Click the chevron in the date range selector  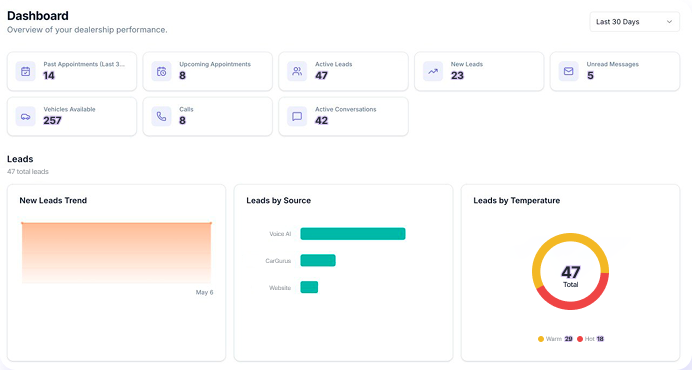coord(669,22)
